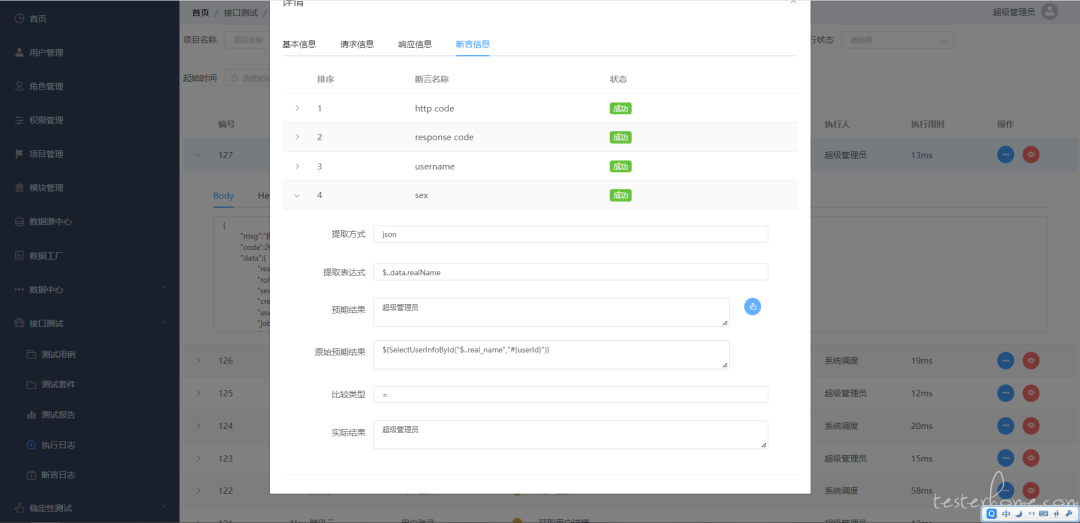
Task: Expand log row 124 in background table
Action: pos(198,426)
